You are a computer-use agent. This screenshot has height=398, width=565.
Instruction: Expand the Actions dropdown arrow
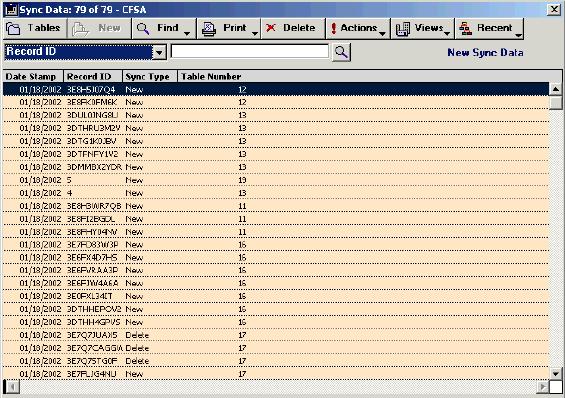382,33
